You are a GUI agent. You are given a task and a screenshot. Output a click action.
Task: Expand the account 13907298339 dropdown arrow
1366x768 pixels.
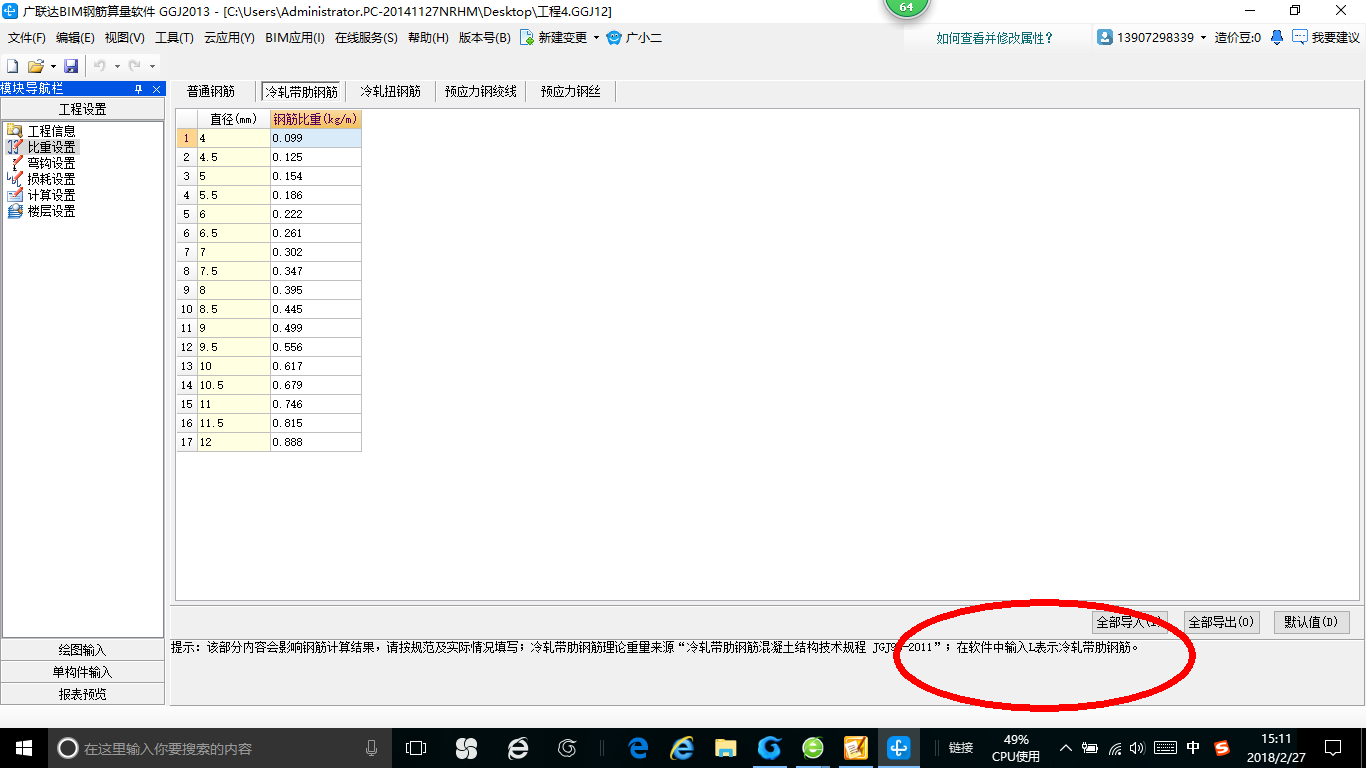[x=1203, y=38]
